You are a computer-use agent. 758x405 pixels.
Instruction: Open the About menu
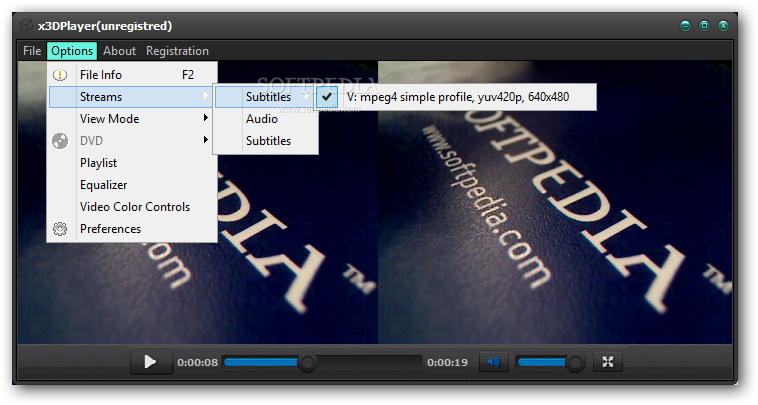[119, 51]
